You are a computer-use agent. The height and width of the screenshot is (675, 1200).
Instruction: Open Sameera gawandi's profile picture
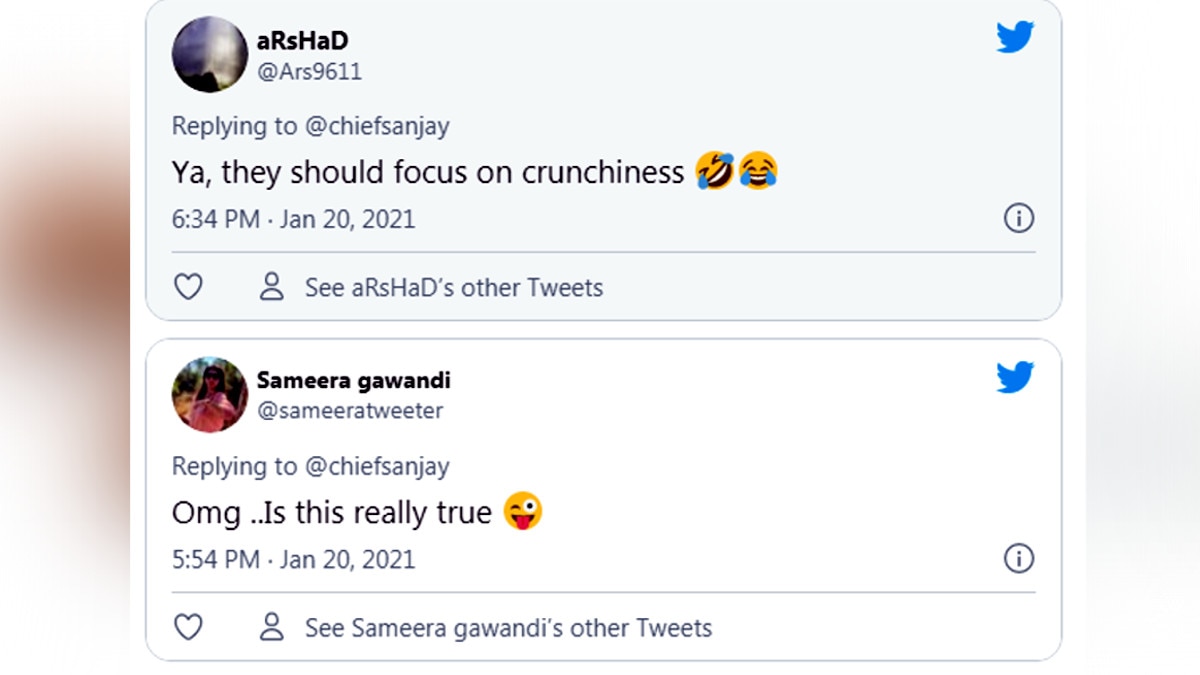tap(210, 395)
